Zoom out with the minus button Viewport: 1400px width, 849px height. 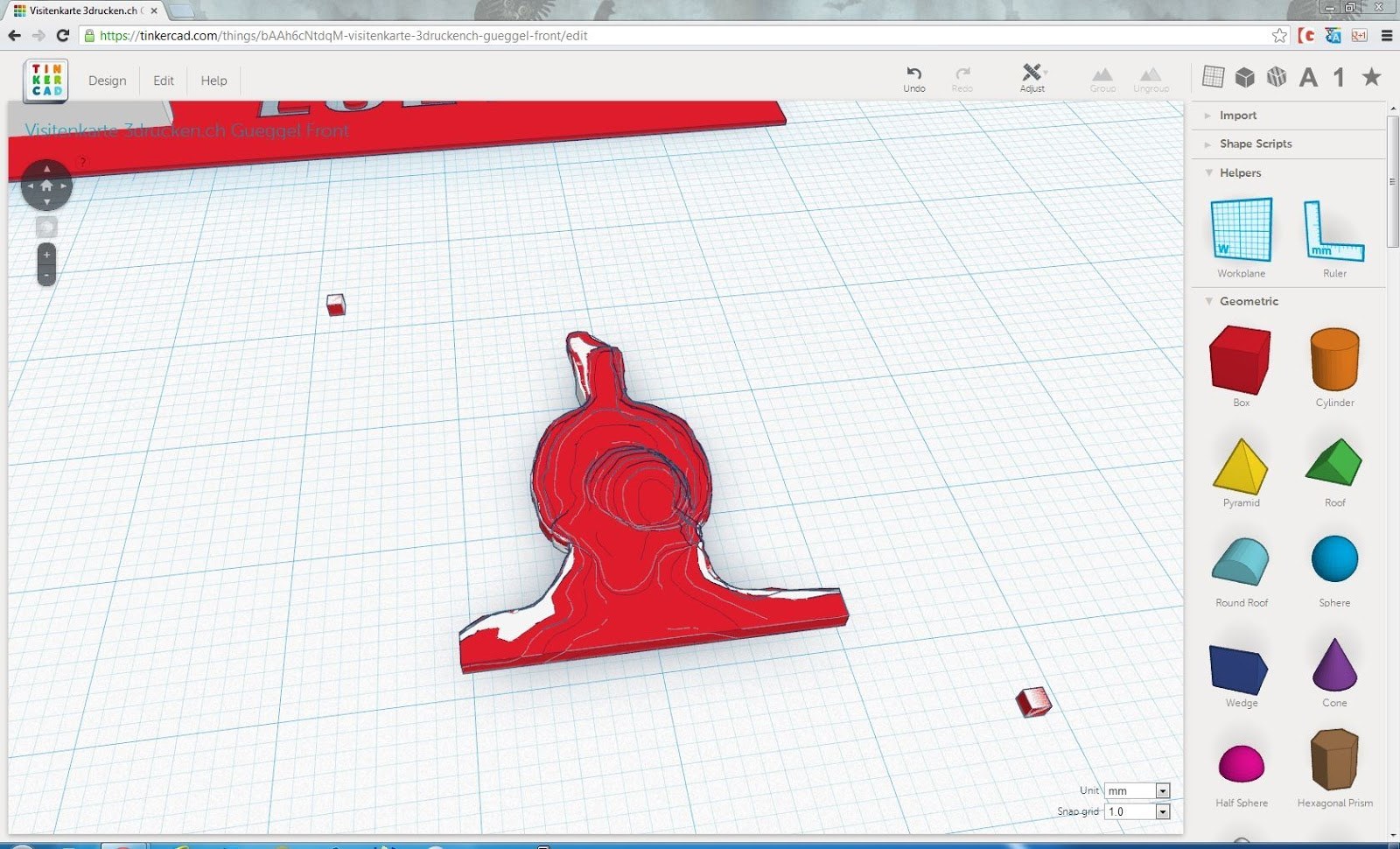tap(46, 275)
